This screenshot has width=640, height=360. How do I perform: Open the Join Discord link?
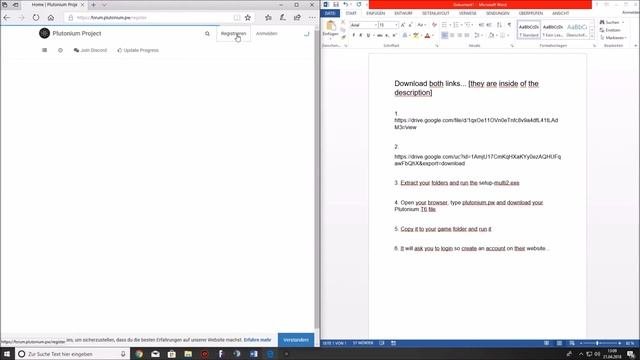(90, 50)
